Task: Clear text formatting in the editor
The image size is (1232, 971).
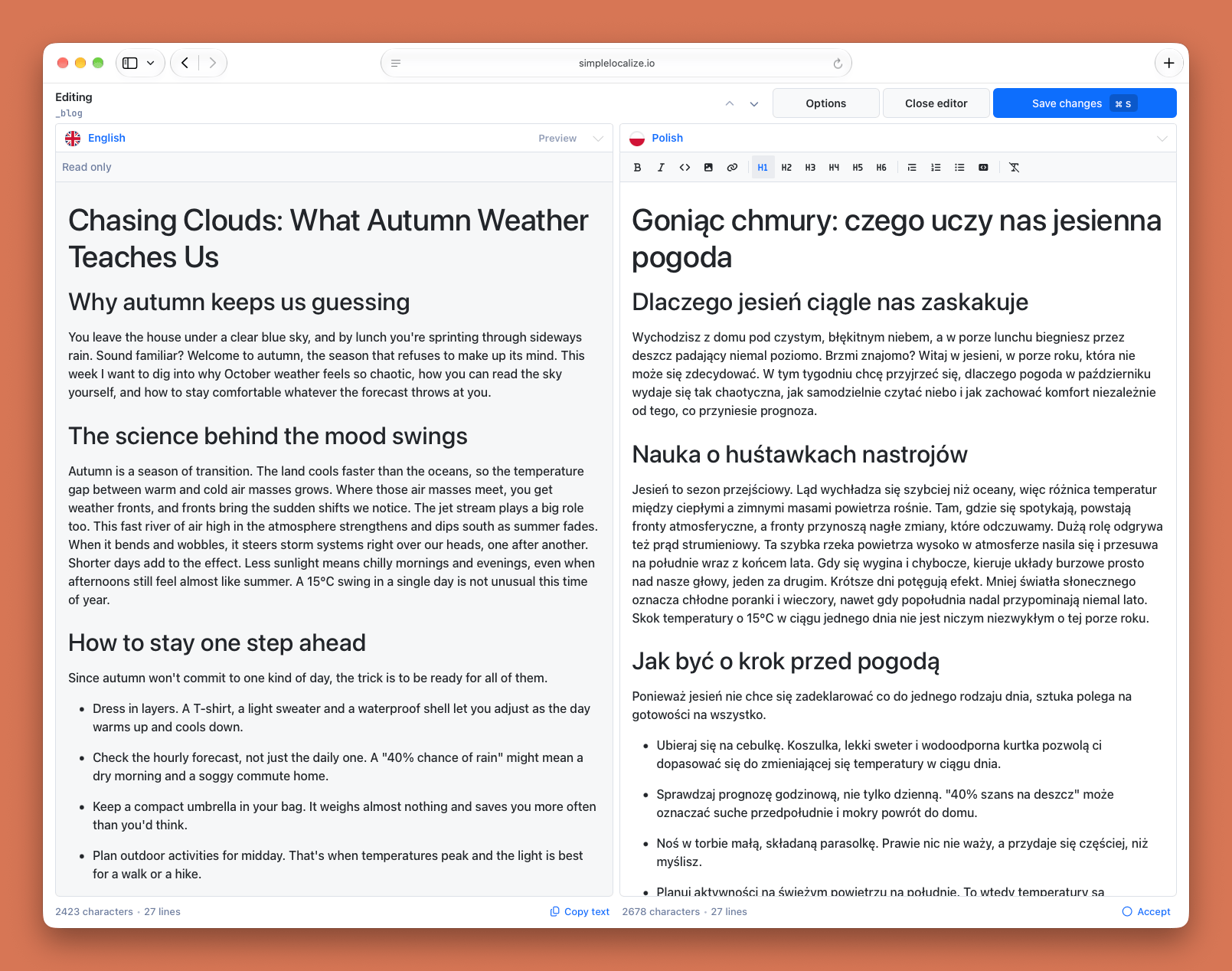Action: click(1014, 167)
